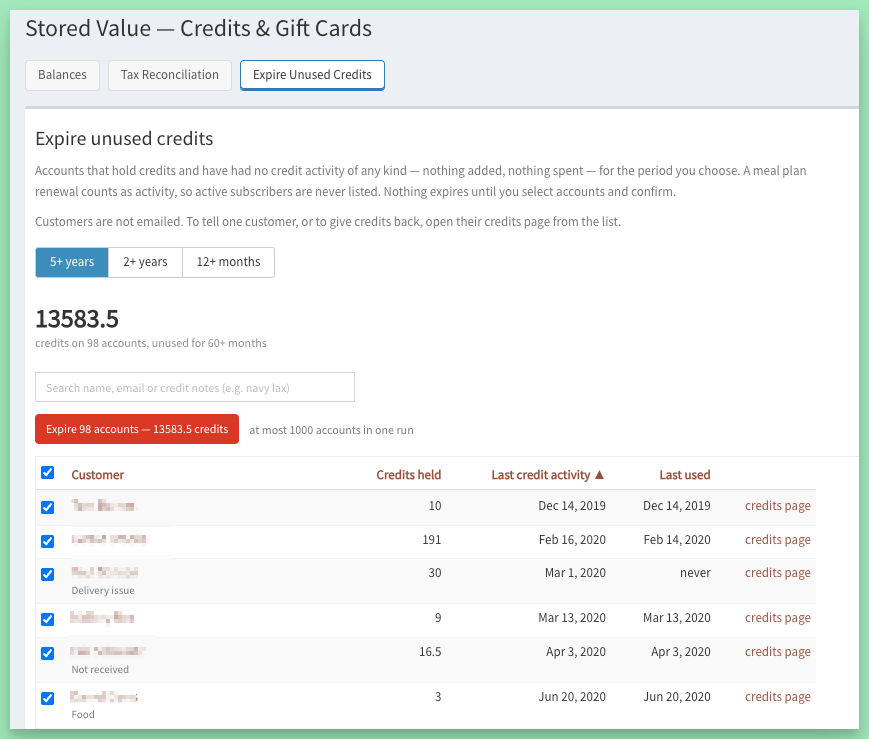The image size is (869, 739).
Task: Choose the 2+ years period
Action: click(x=145, y=262)
